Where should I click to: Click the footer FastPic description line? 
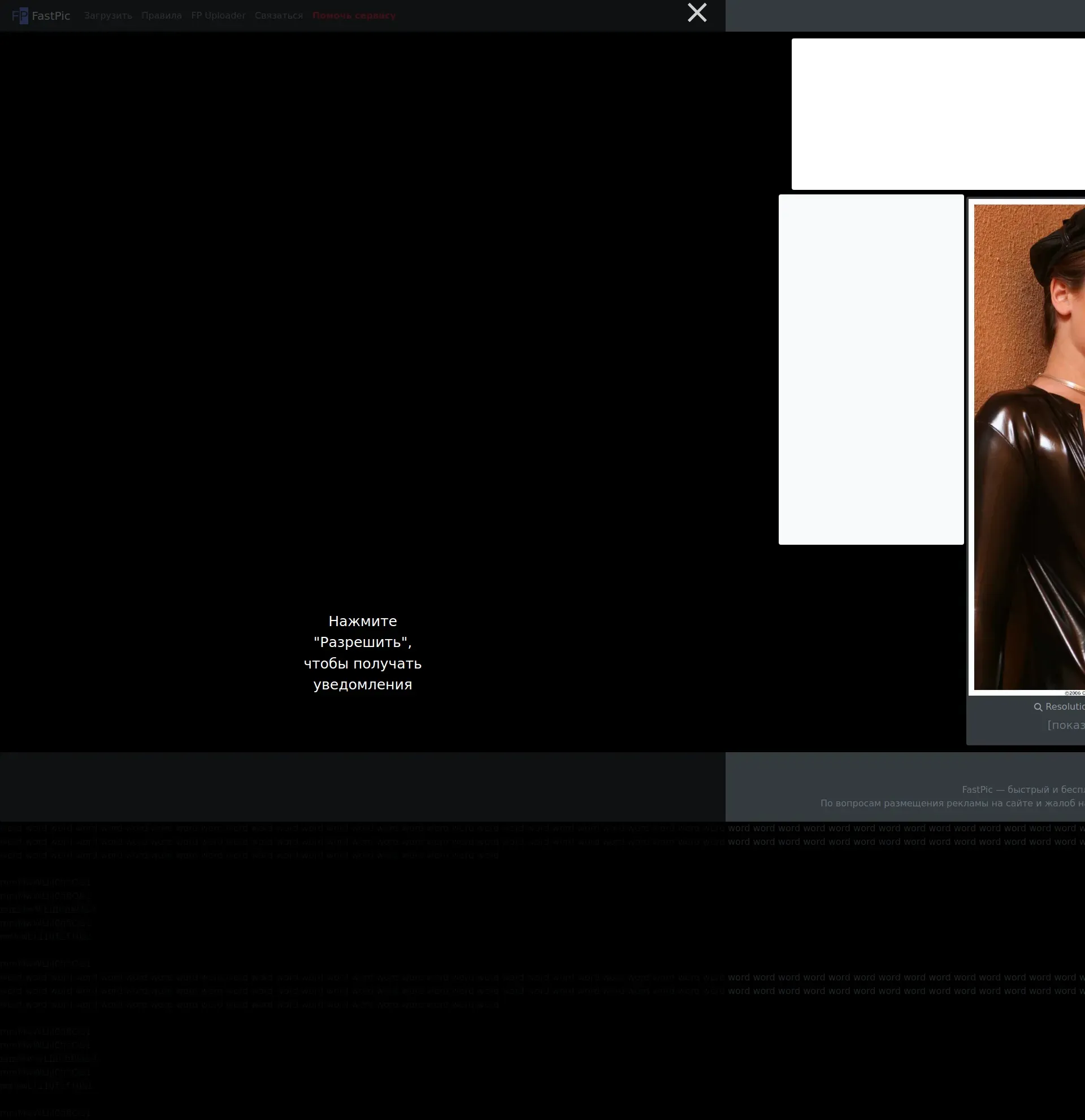click(x=1023, y=790)
